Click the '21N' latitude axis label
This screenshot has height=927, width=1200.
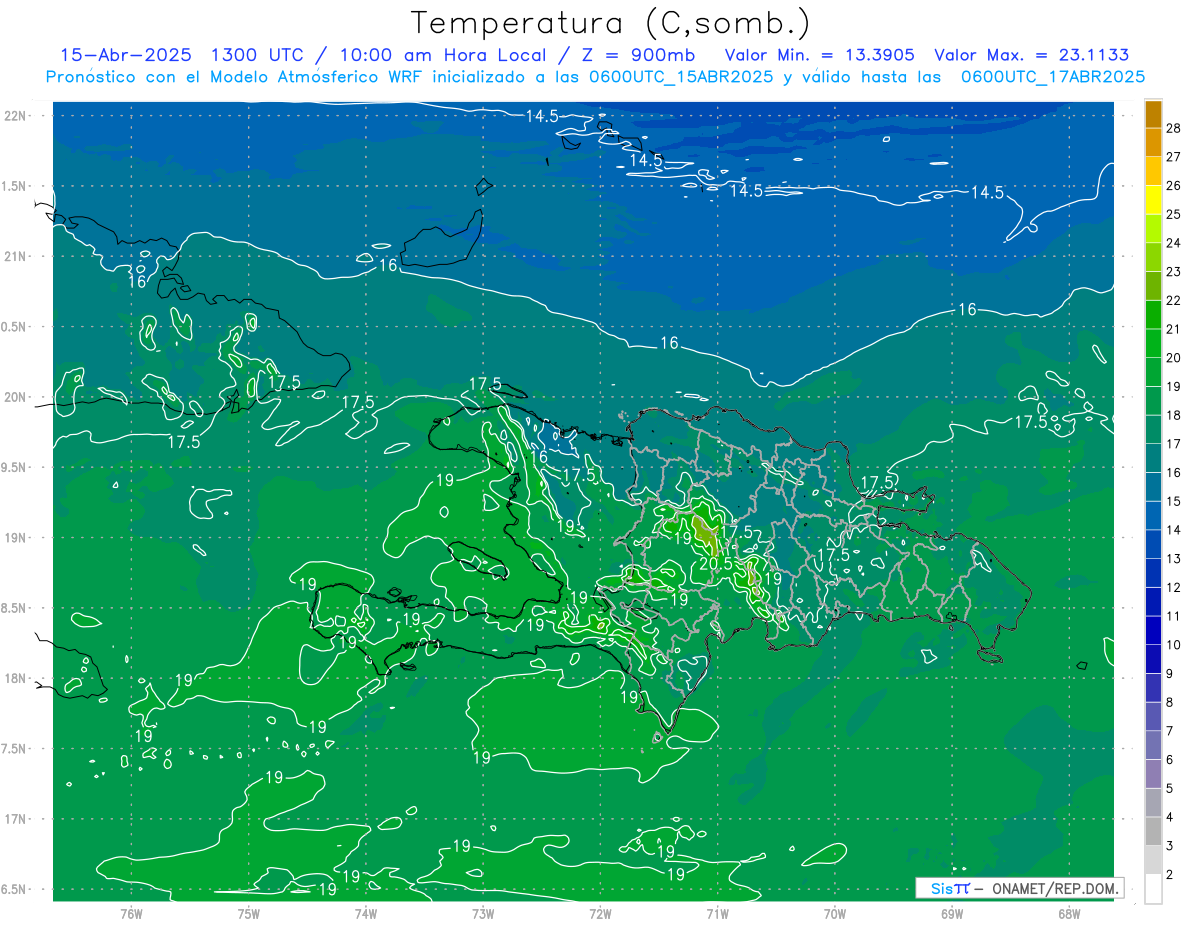(17, 256)
